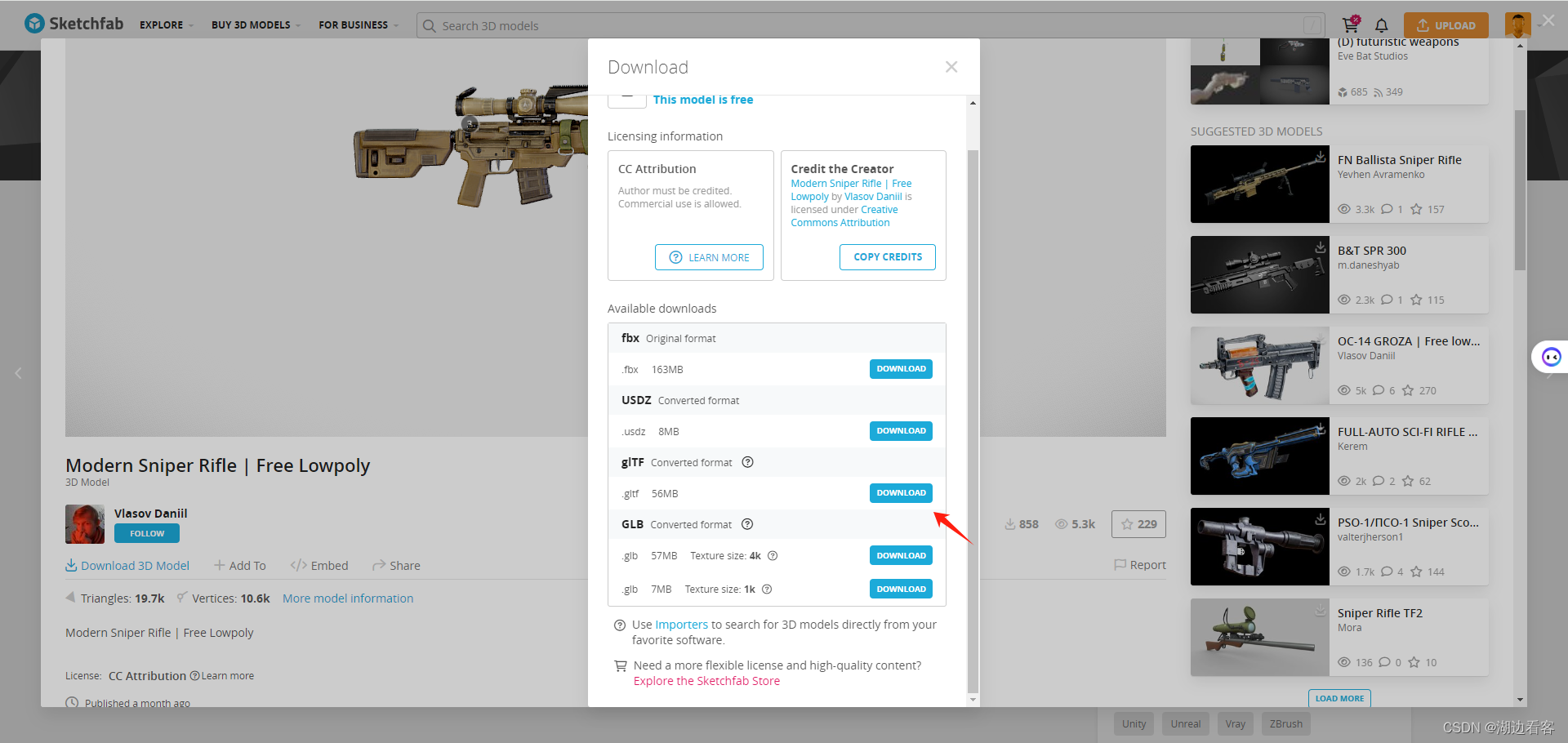Expand the Explore menu
This screenshot has width=1568, height=743.
pyautogui.click(x=167, y=25)
